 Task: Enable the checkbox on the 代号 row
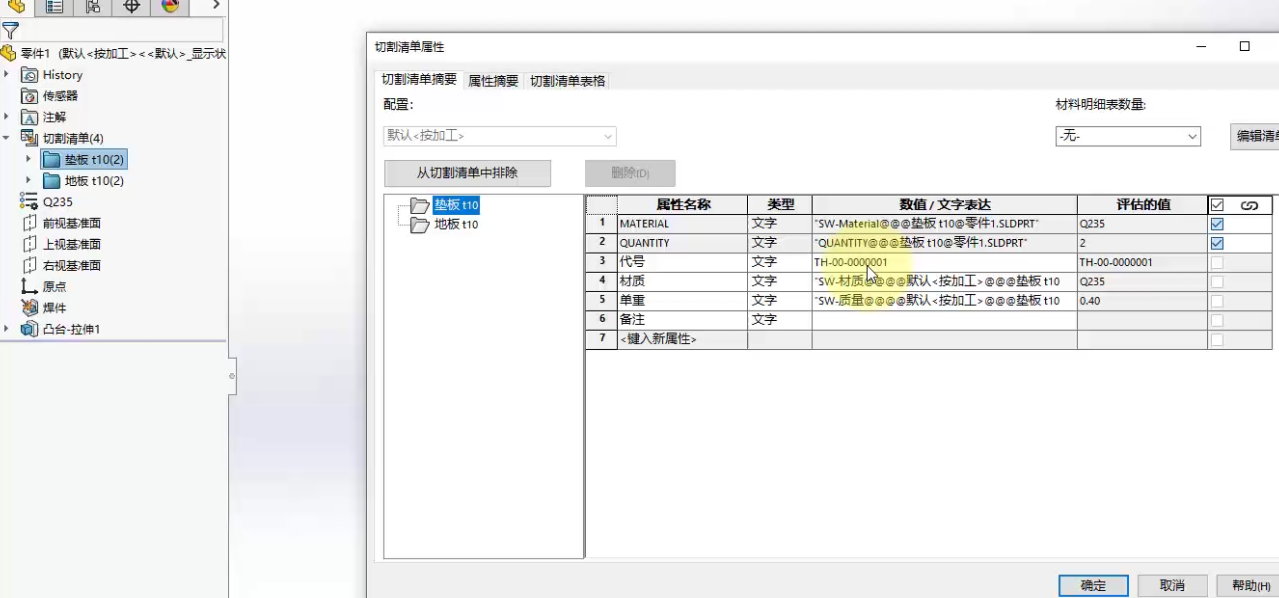pos(1216,262)
